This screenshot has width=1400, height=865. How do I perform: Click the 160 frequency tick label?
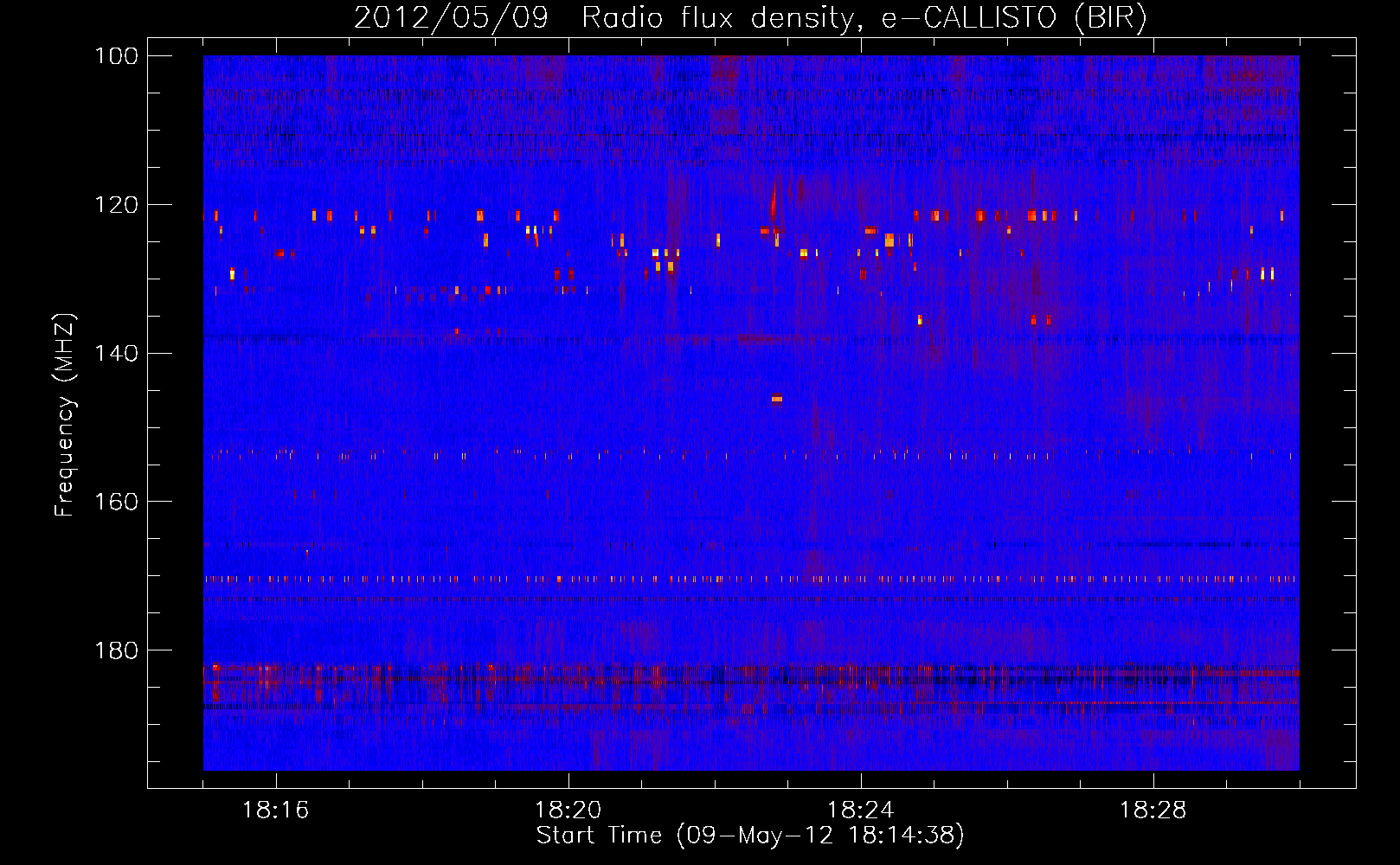tap(116, 502)
